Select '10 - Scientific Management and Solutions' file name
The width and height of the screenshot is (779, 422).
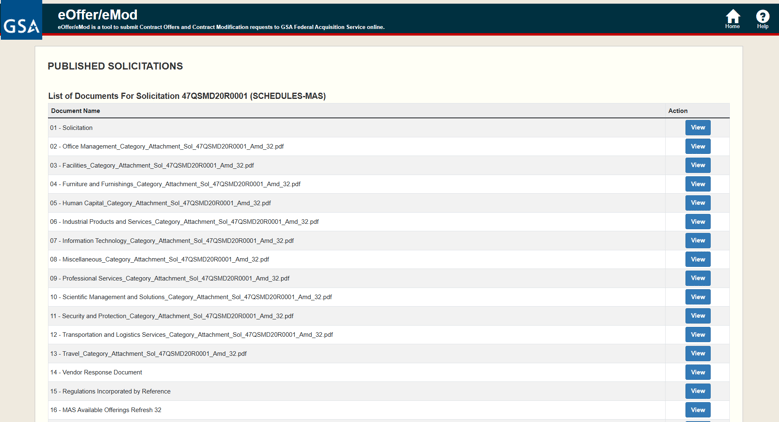pos(191,297)
